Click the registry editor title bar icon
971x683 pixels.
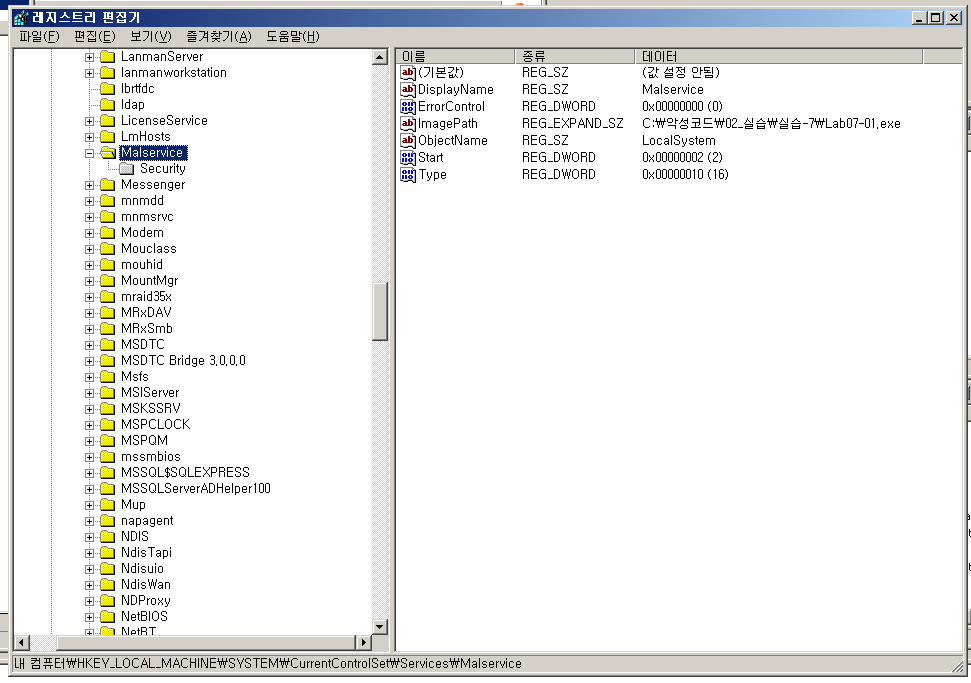coord(20,17)
